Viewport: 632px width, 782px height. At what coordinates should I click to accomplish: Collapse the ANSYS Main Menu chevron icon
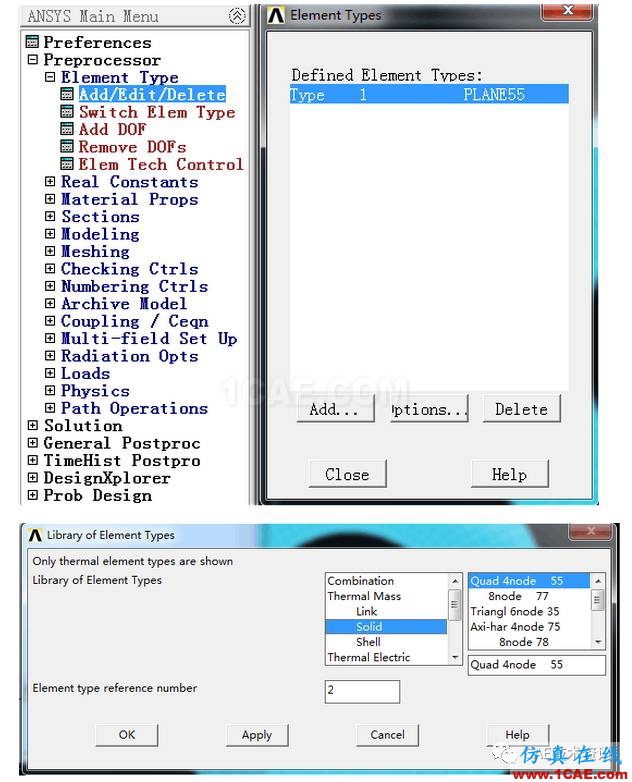pyautogui.click(x=237, y=16)
